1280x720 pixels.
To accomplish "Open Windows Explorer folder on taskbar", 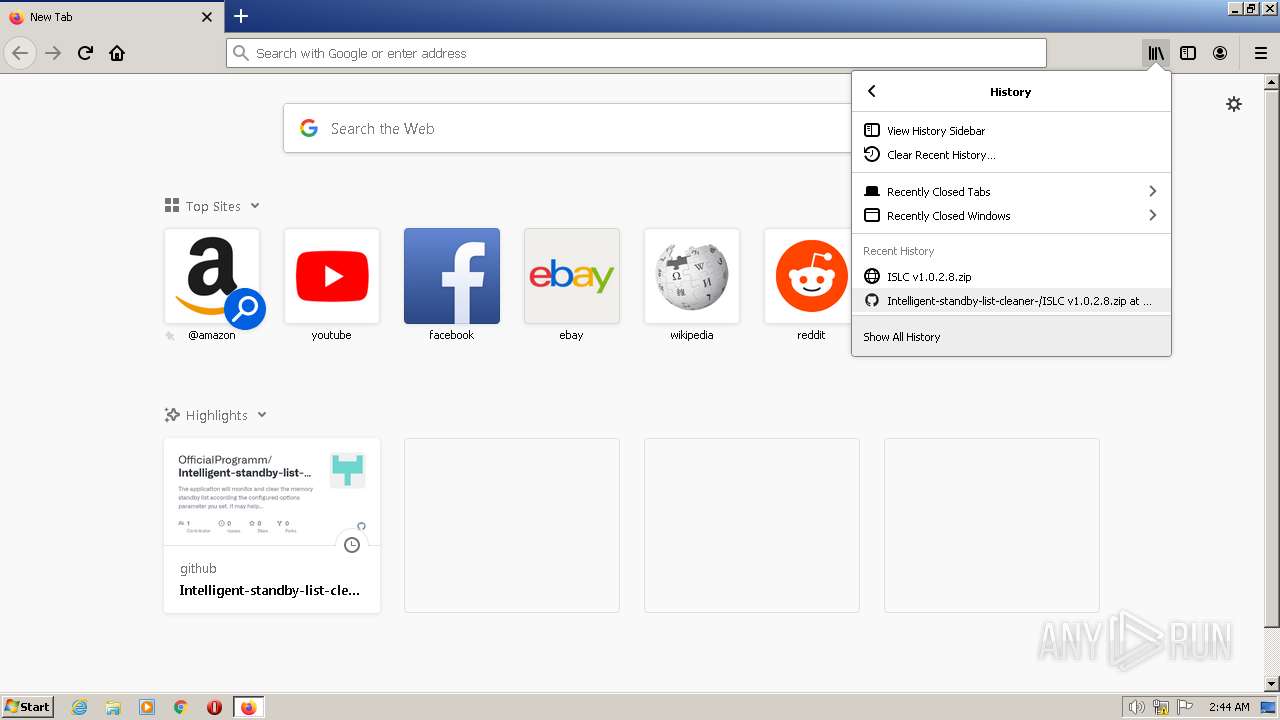I will 113,707.
